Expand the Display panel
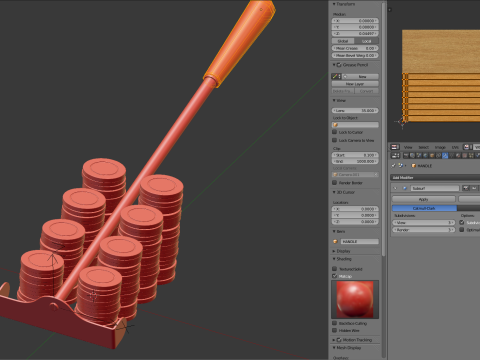The width and height of the screenshot is (480, 360). pos(334,251)
